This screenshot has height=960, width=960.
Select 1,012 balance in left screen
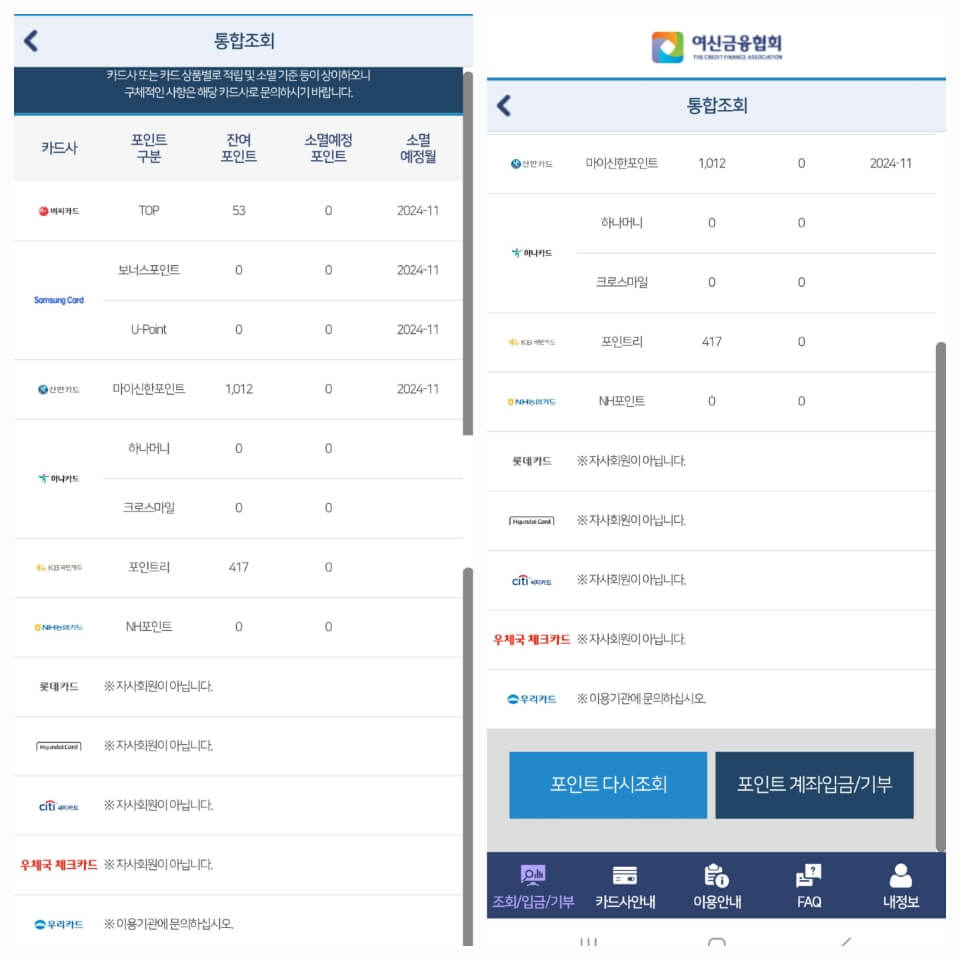tap(239, 389)
